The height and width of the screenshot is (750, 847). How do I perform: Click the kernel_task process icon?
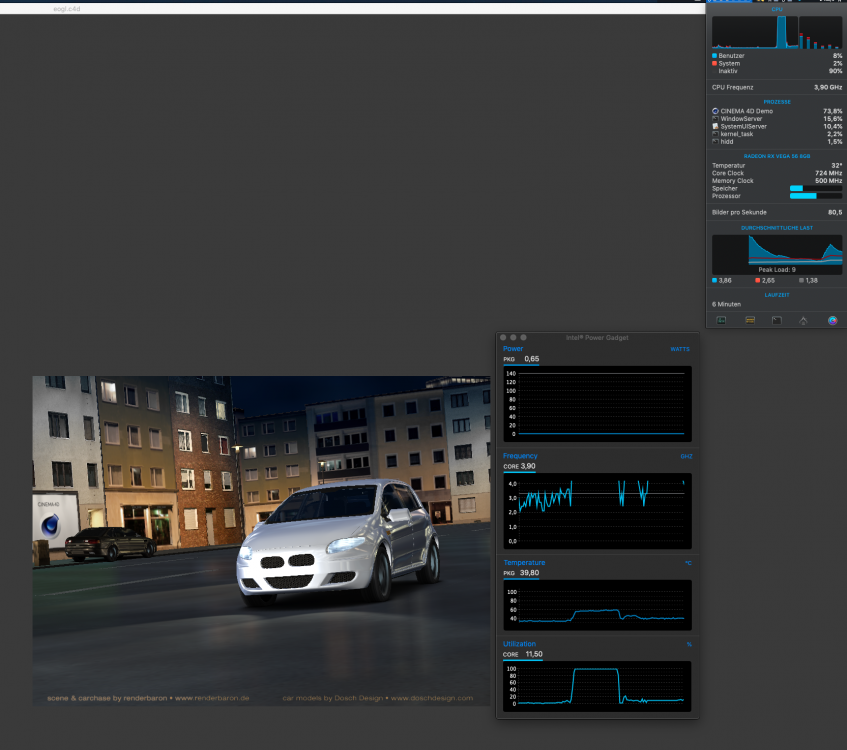coord(715,133)
